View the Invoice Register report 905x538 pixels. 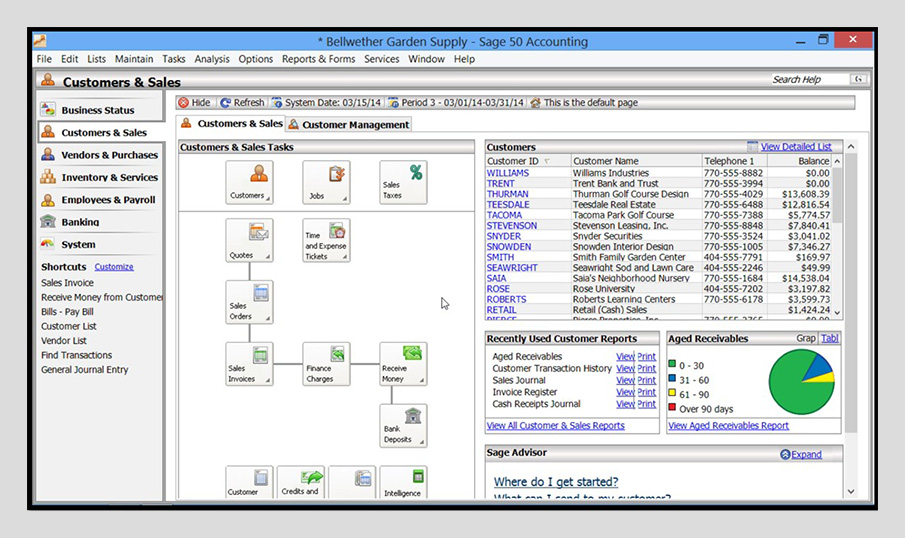click(626, 392)
